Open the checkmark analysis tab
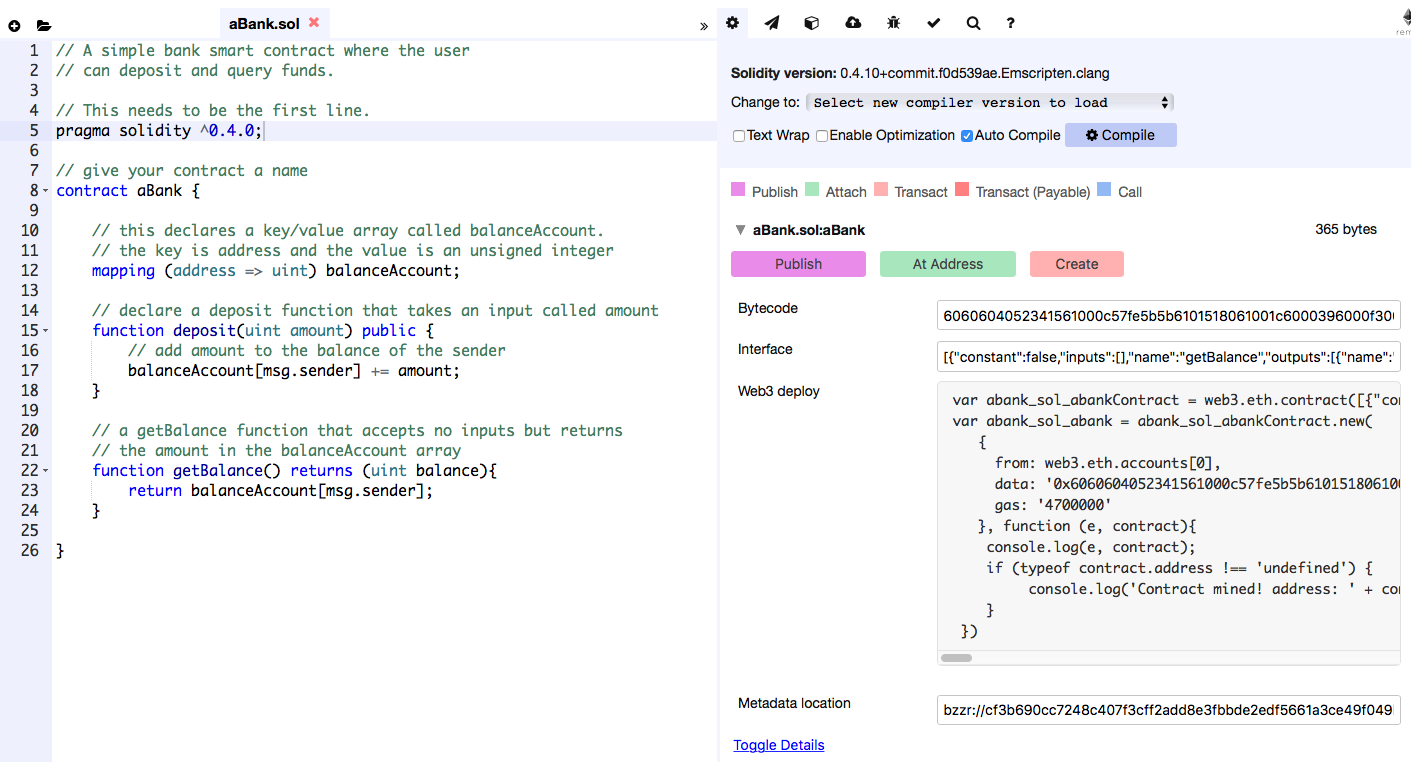The width and height of the screenshot is (1411, 762). pyautogui.click(x=933, y=23)
